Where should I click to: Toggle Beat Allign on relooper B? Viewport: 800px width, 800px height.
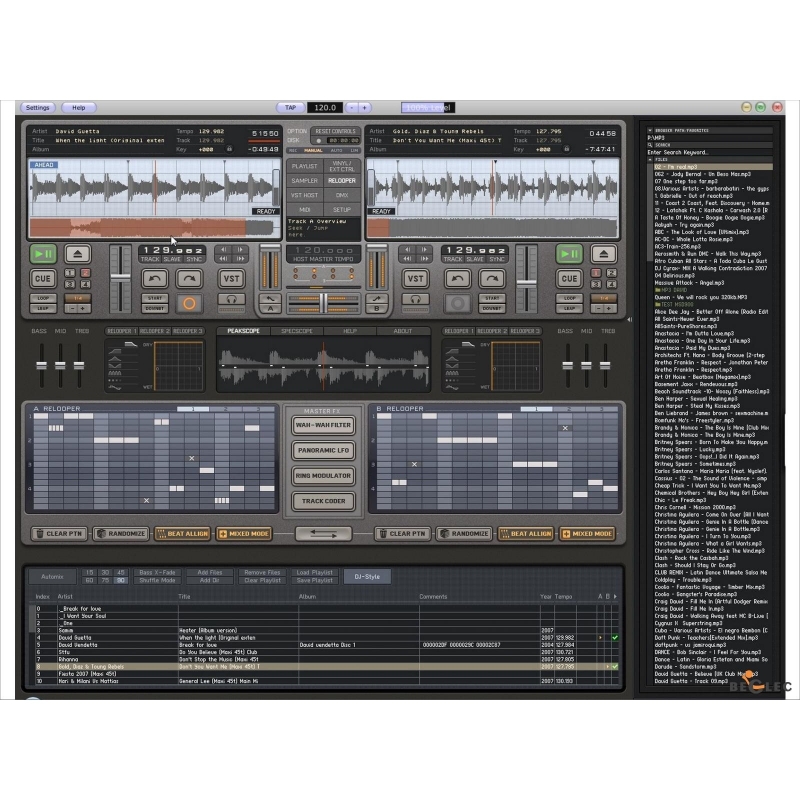(x=528, y=534)
